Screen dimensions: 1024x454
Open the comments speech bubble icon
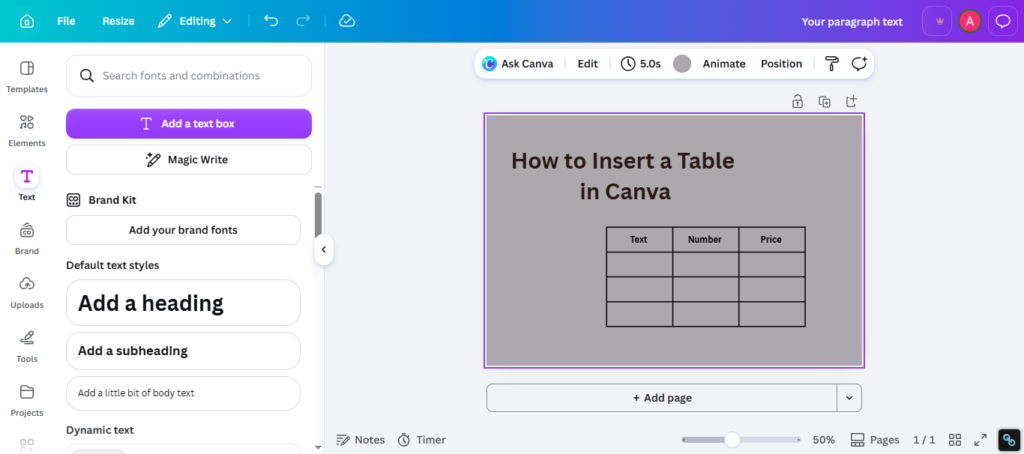point(1002,22)
